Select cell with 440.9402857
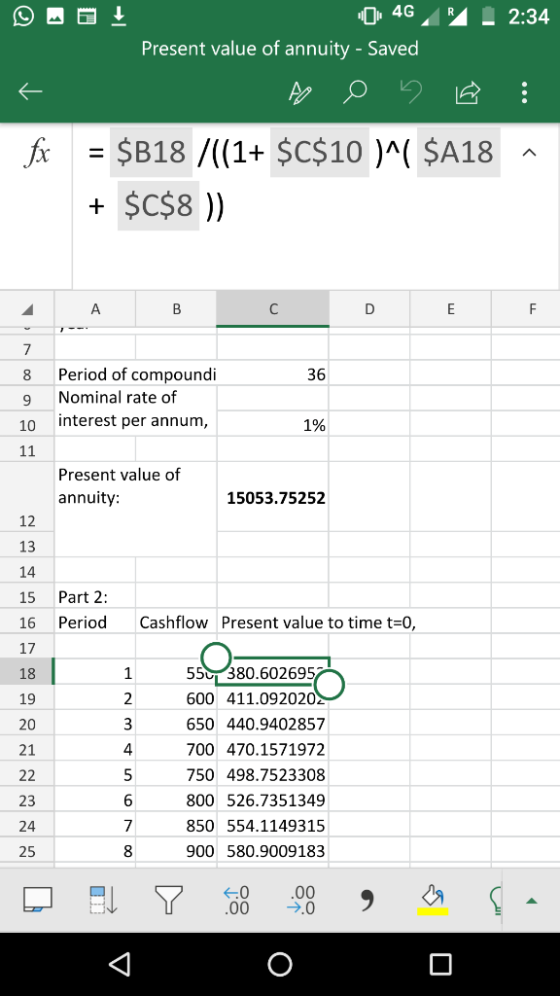The height and width of the screenshot is (996, 560). 273,724
